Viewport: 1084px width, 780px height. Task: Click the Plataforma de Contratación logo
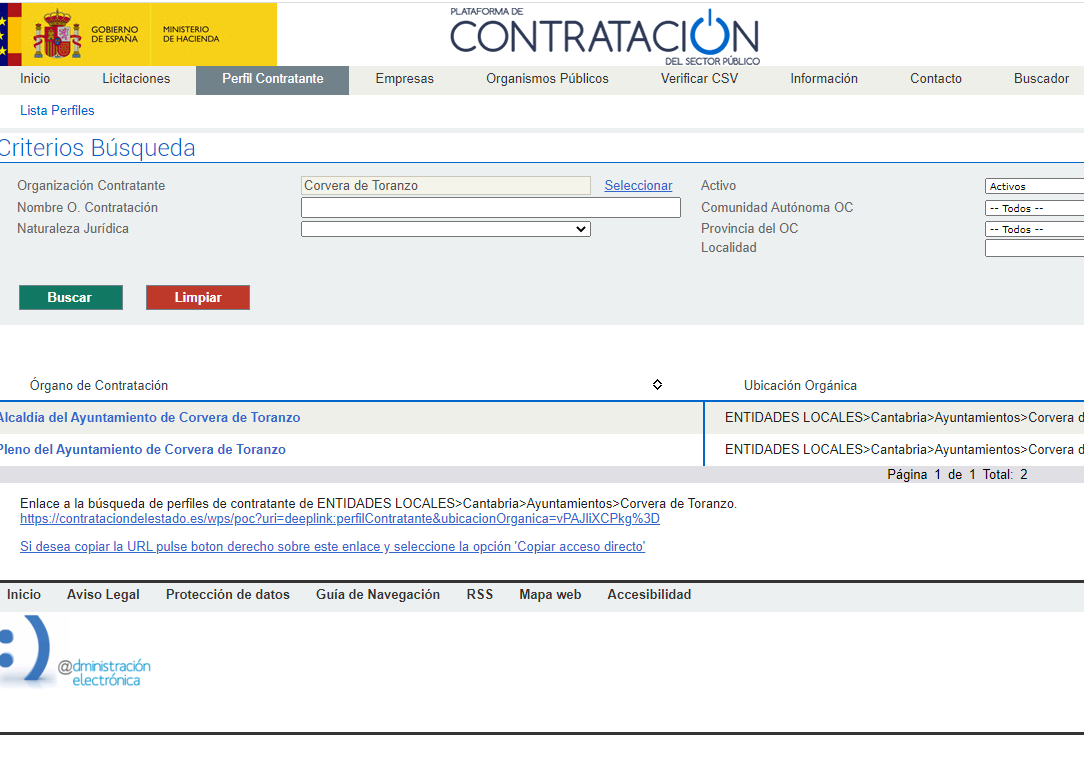tap(604, 37)
